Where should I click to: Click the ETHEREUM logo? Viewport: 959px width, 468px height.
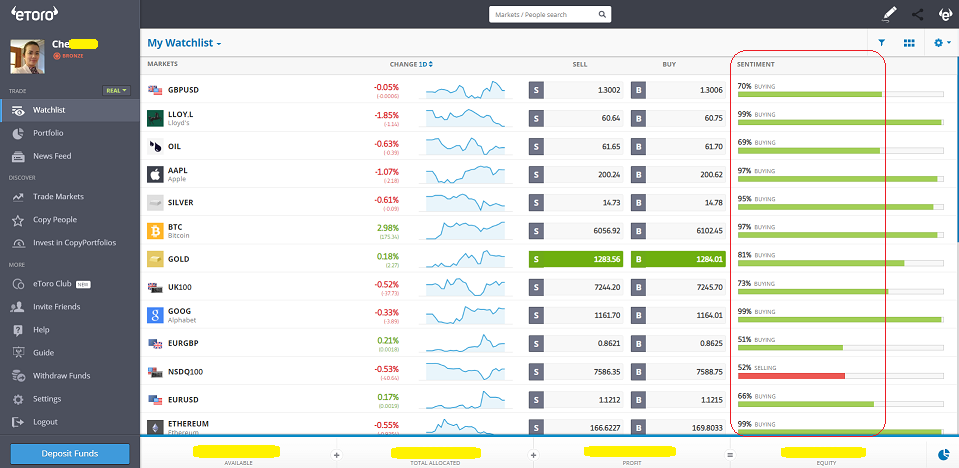[155, 427]
